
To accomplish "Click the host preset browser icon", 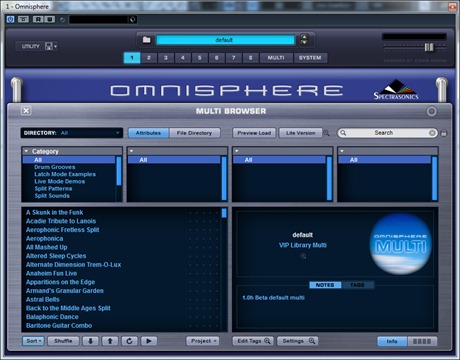I will (132, 19).
